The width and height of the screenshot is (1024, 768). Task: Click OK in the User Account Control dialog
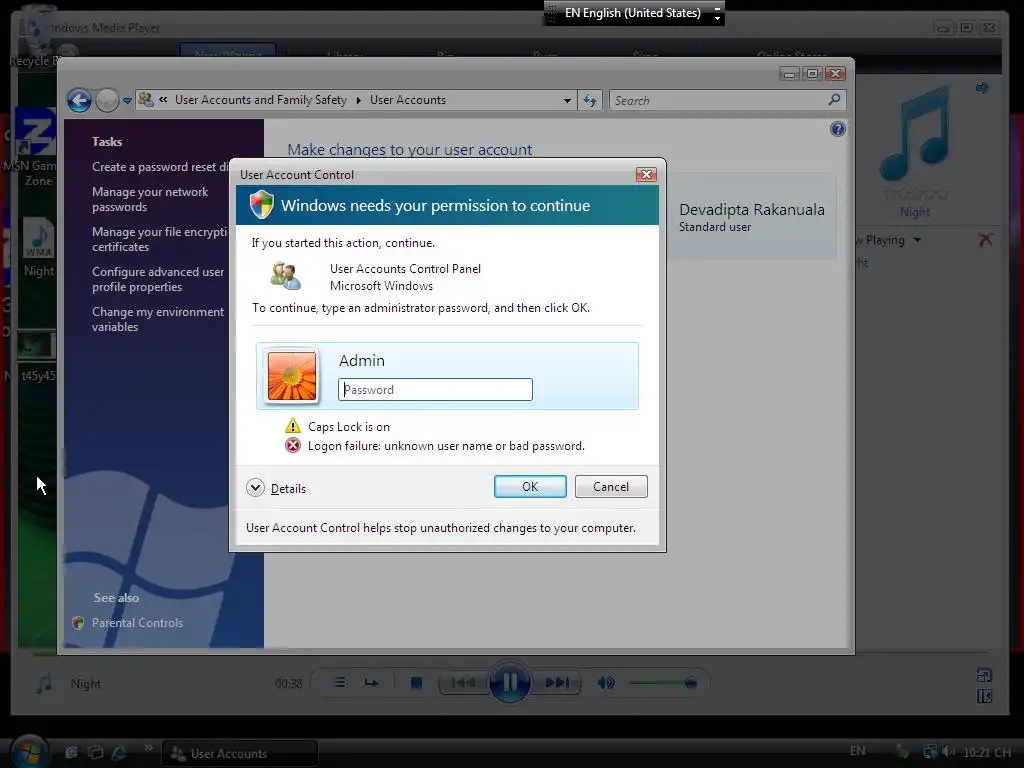(x=530, y=487)
